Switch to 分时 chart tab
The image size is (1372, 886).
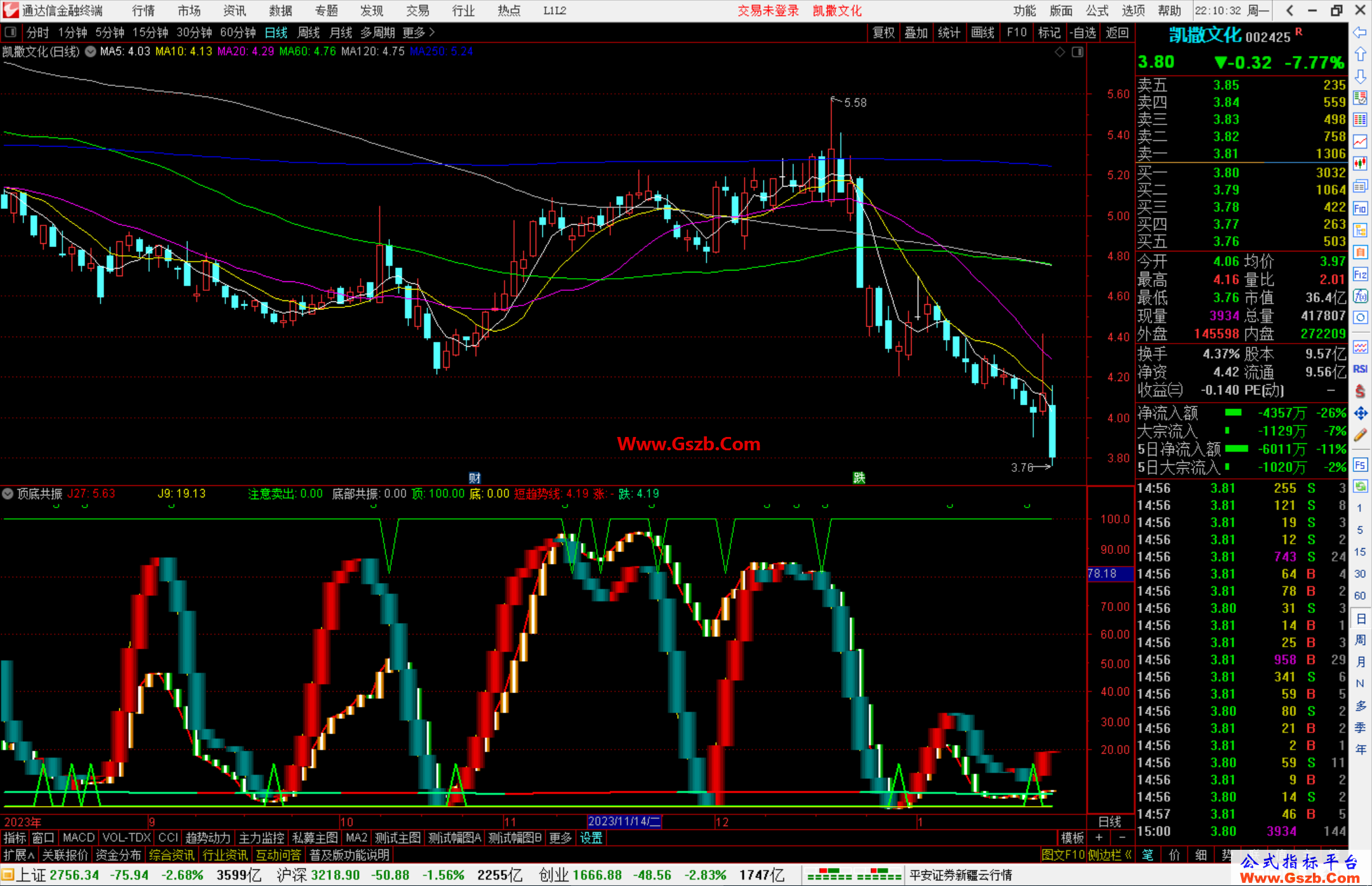[x=37, y=32]
